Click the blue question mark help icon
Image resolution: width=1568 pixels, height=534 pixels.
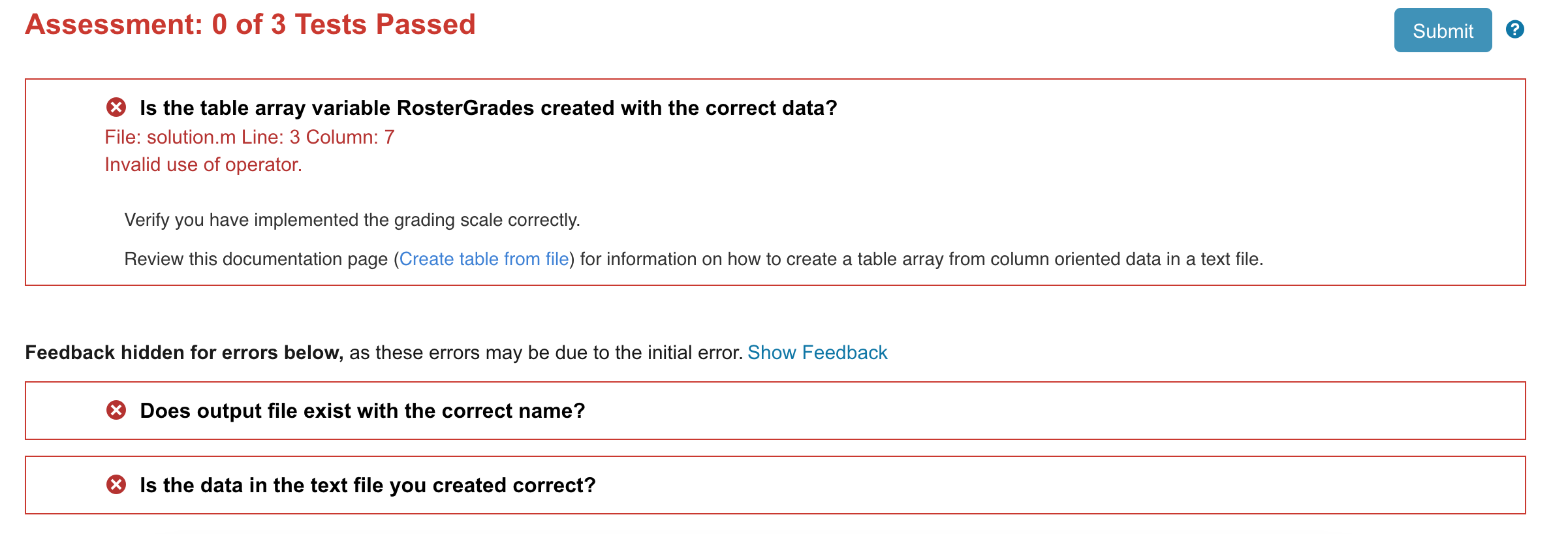(1514, 29)
